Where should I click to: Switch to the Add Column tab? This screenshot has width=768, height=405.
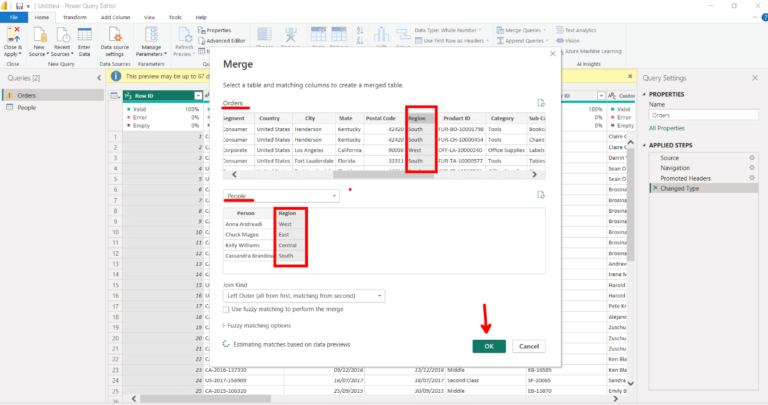point(116,17)
